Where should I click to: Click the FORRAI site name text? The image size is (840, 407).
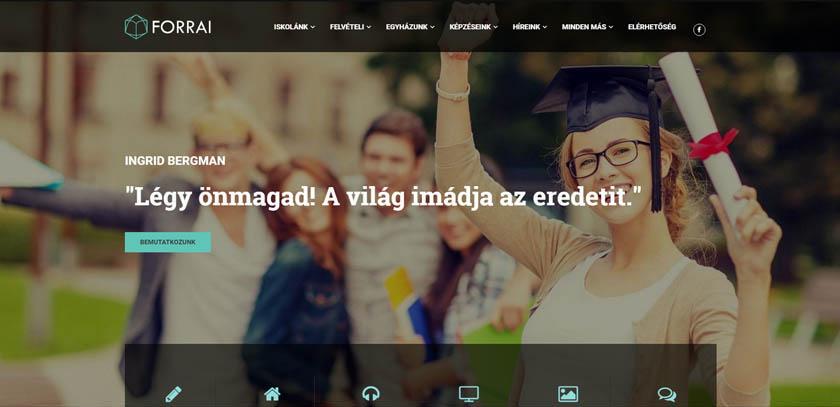(x=181, y=27)
